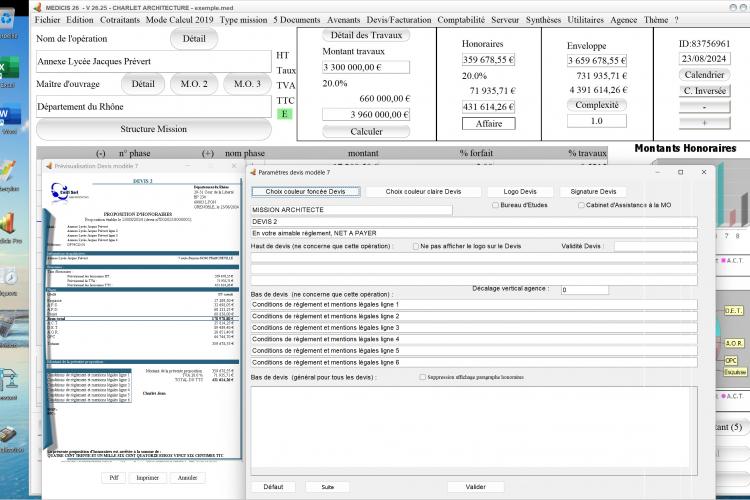Open the 5 Documents menu
This screenshot has height=500, width=750.
297,20
